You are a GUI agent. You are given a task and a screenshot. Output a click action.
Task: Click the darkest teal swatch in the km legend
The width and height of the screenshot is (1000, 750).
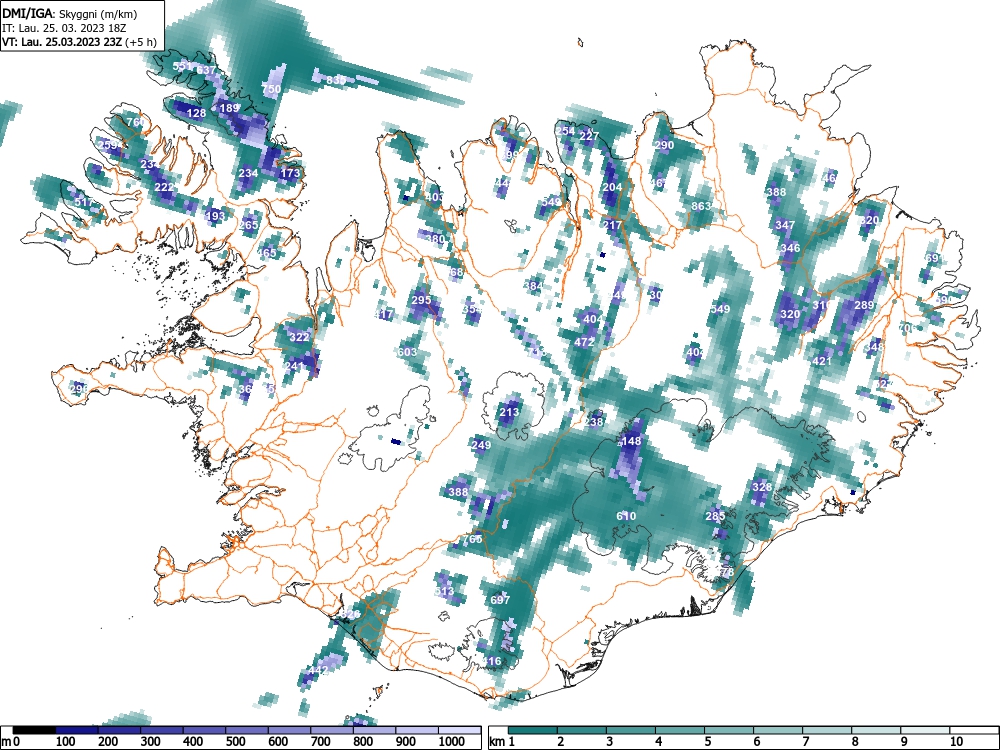point(533,730)
